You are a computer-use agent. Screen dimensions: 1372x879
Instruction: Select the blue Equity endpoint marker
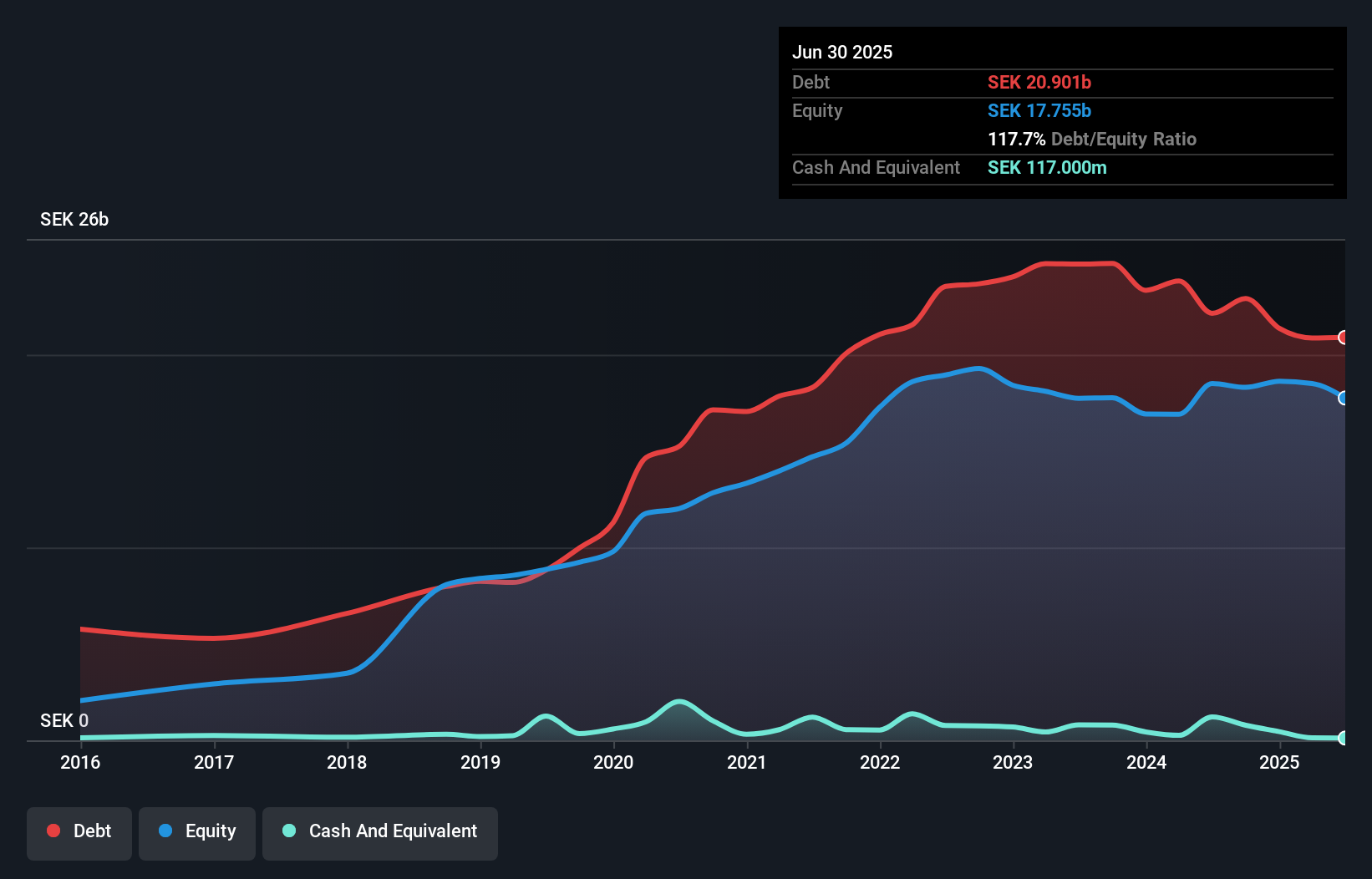(1343, 399)
